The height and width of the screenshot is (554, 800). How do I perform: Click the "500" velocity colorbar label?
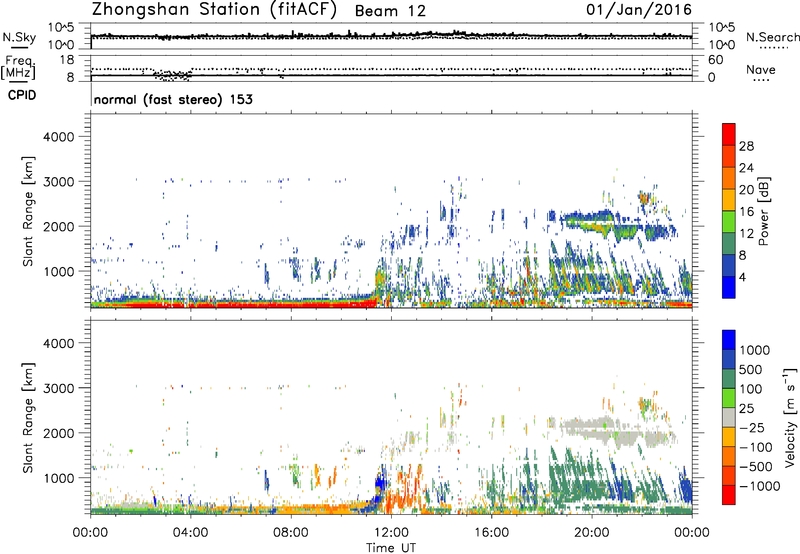[x=751, y=370]
